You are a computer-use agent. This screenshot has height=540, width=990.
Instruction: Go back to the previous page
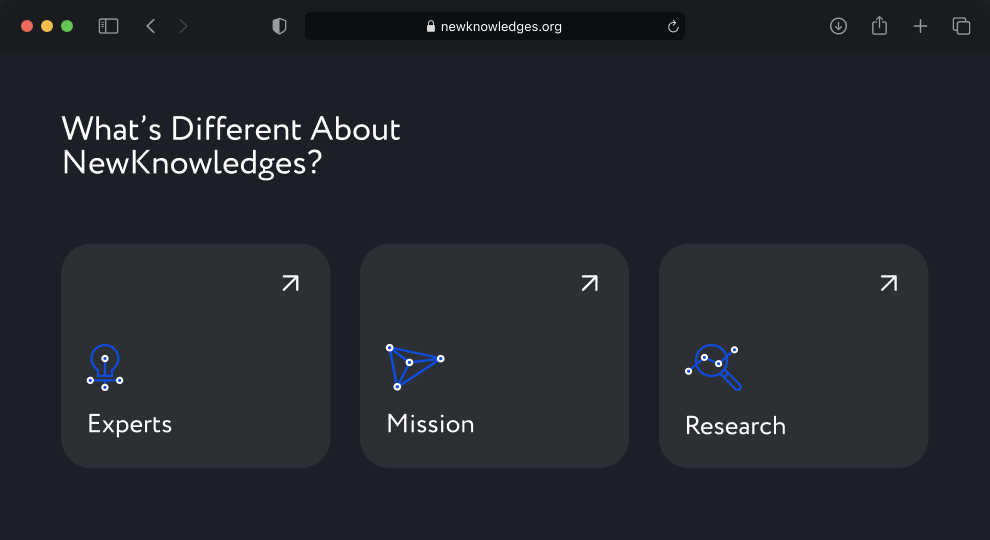(x=150, y=26)
